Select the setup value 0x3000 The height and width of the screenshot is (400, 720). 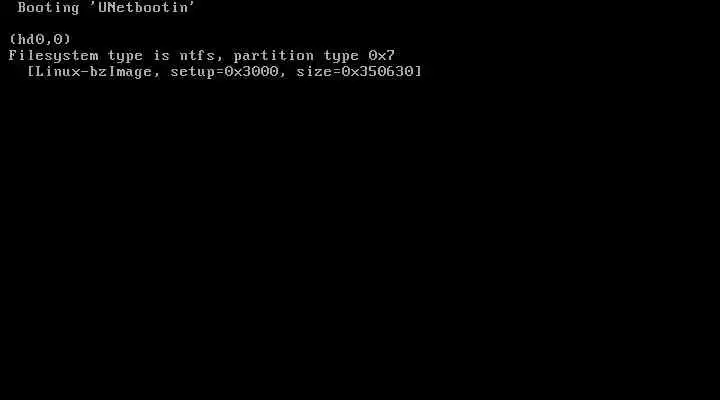(x=251, y=71)
